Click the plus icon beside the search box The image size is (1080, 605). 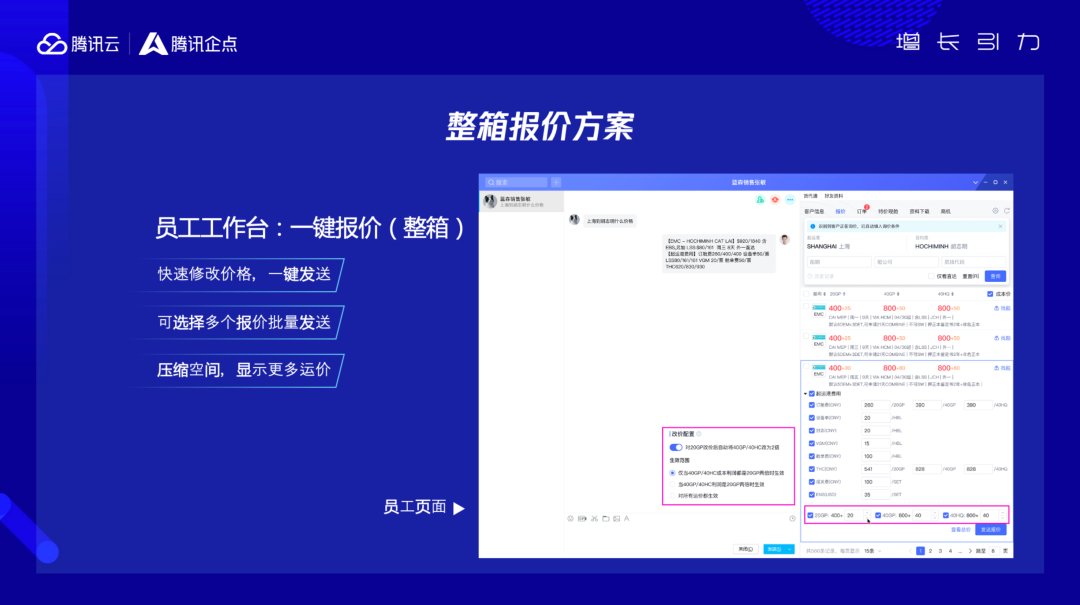click(x=556, y=183)
